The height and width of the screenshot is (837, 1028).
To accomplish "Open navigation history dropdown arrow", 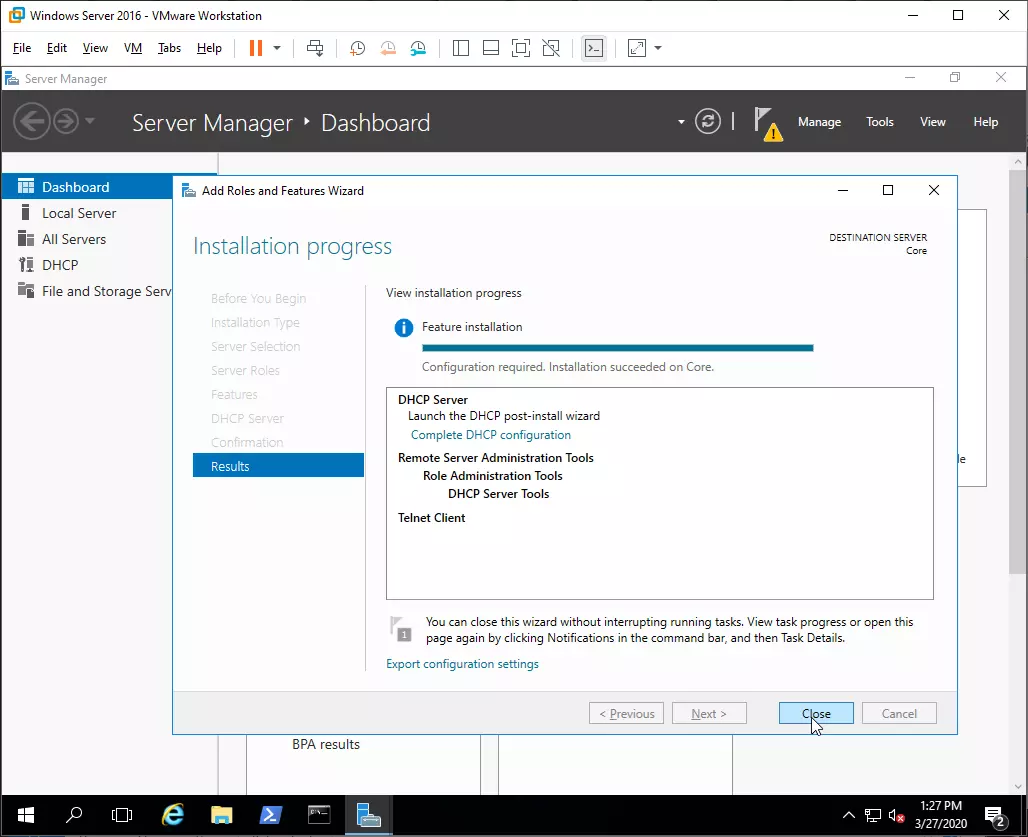I will (90, 121).
